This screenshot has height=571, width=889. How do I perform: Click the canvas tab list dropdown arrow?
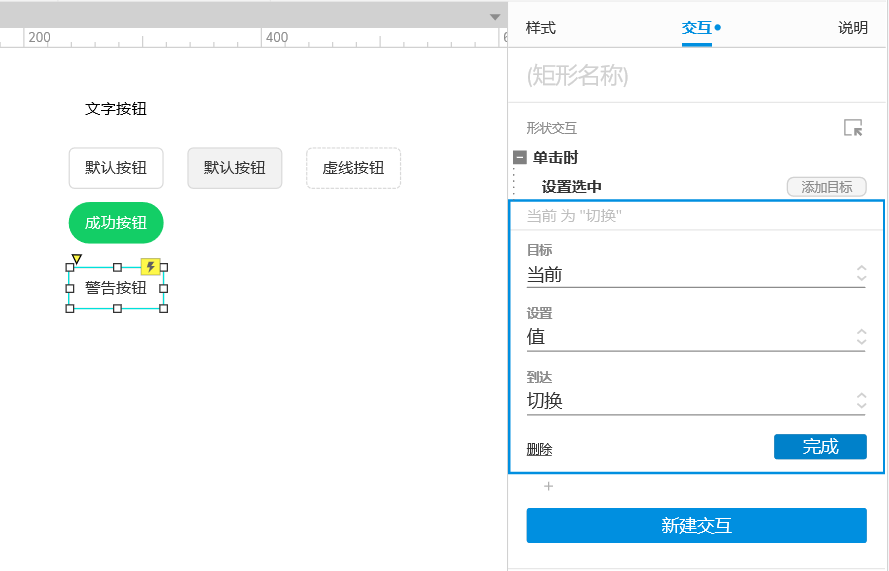[495, 17]
